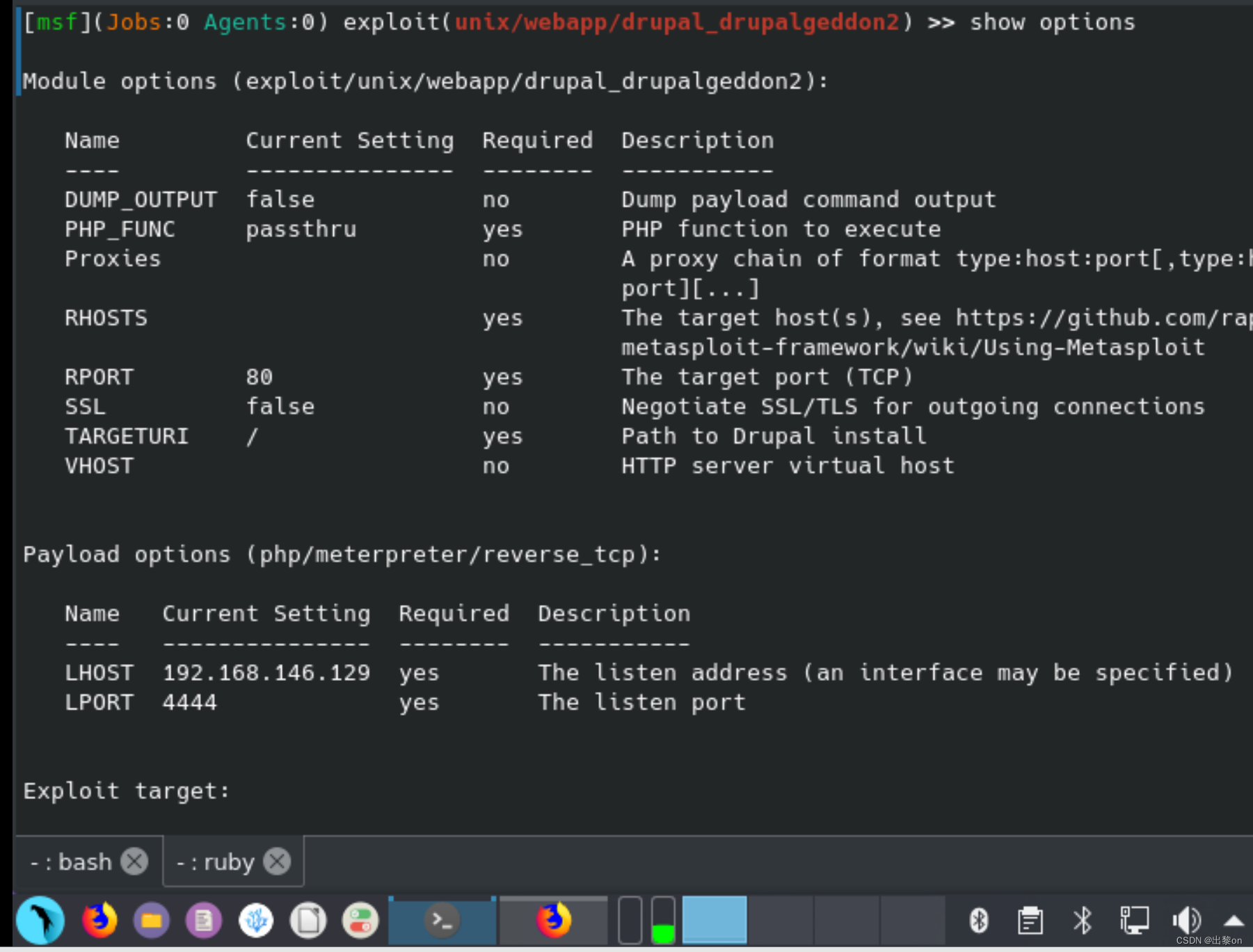
Task: Open the clipboard manager tray icon
Action: (1030, 921)
